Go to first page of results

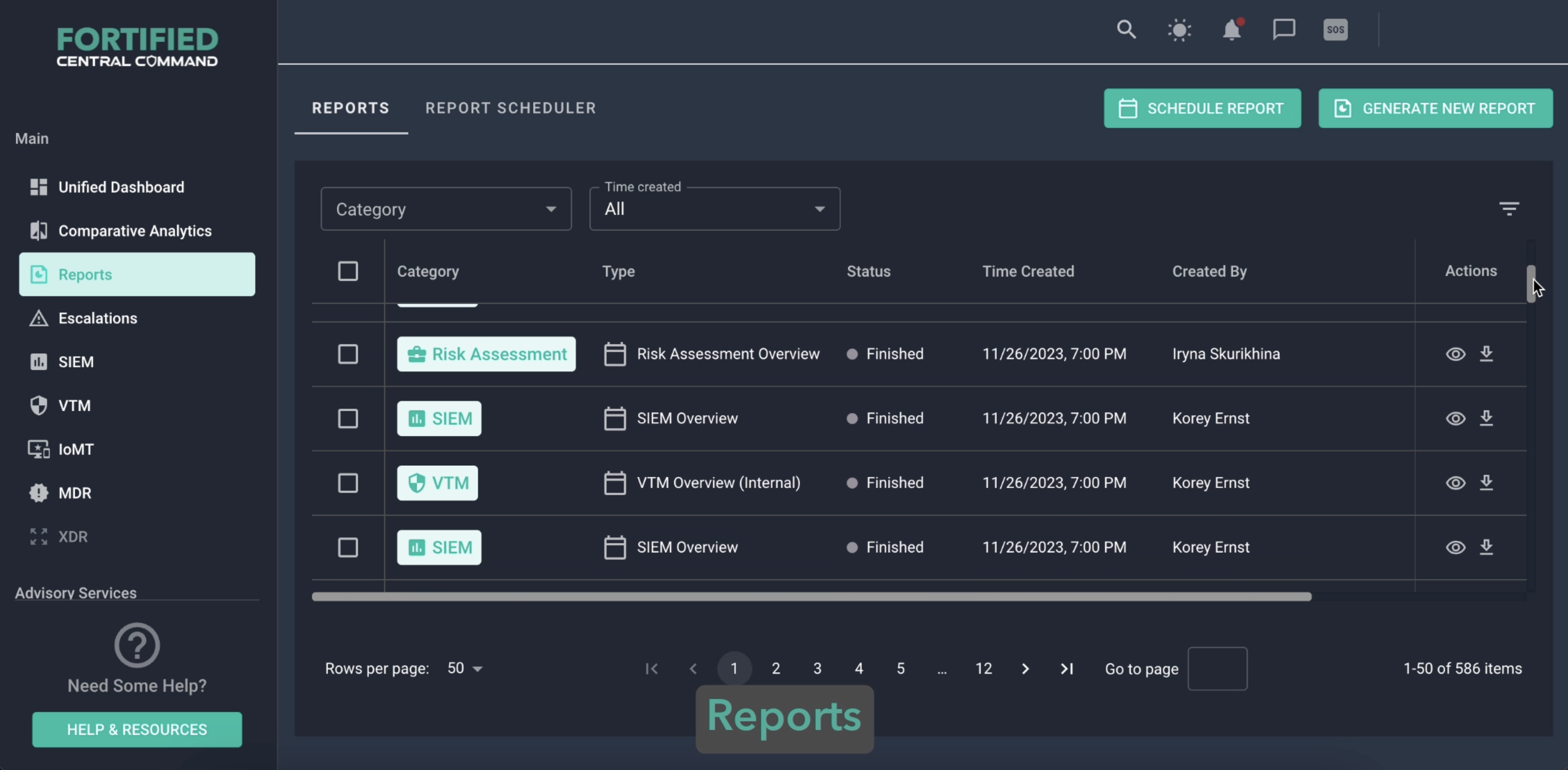[x=651, y=669]
